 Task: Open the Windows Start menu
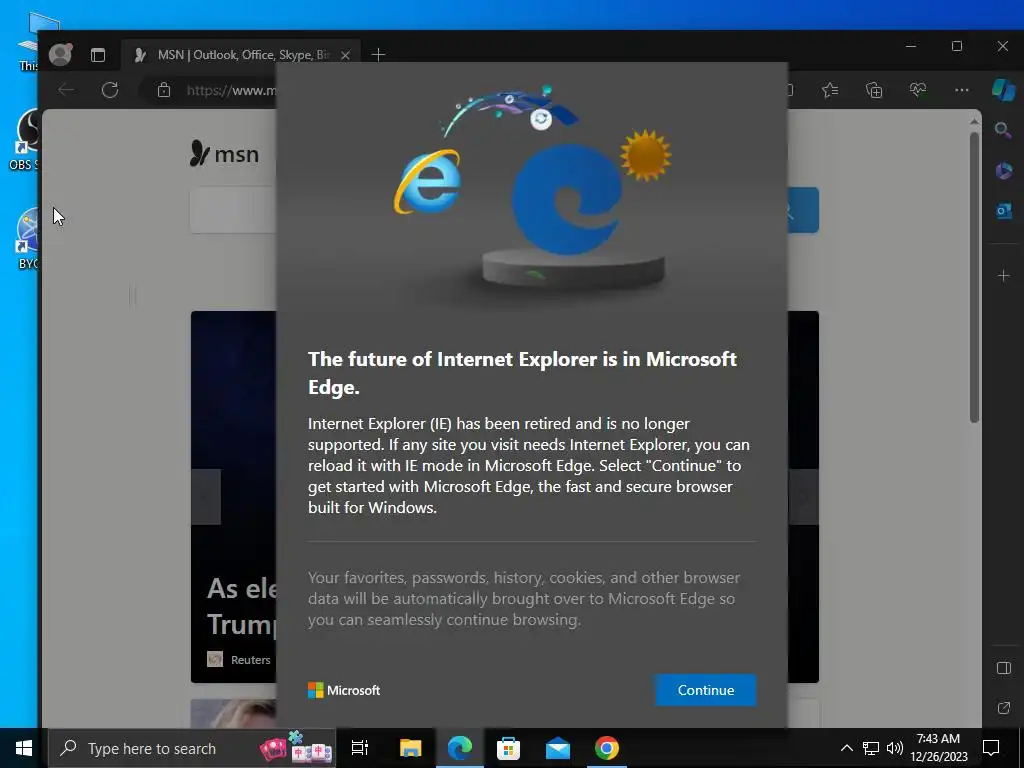coord(24,748)
